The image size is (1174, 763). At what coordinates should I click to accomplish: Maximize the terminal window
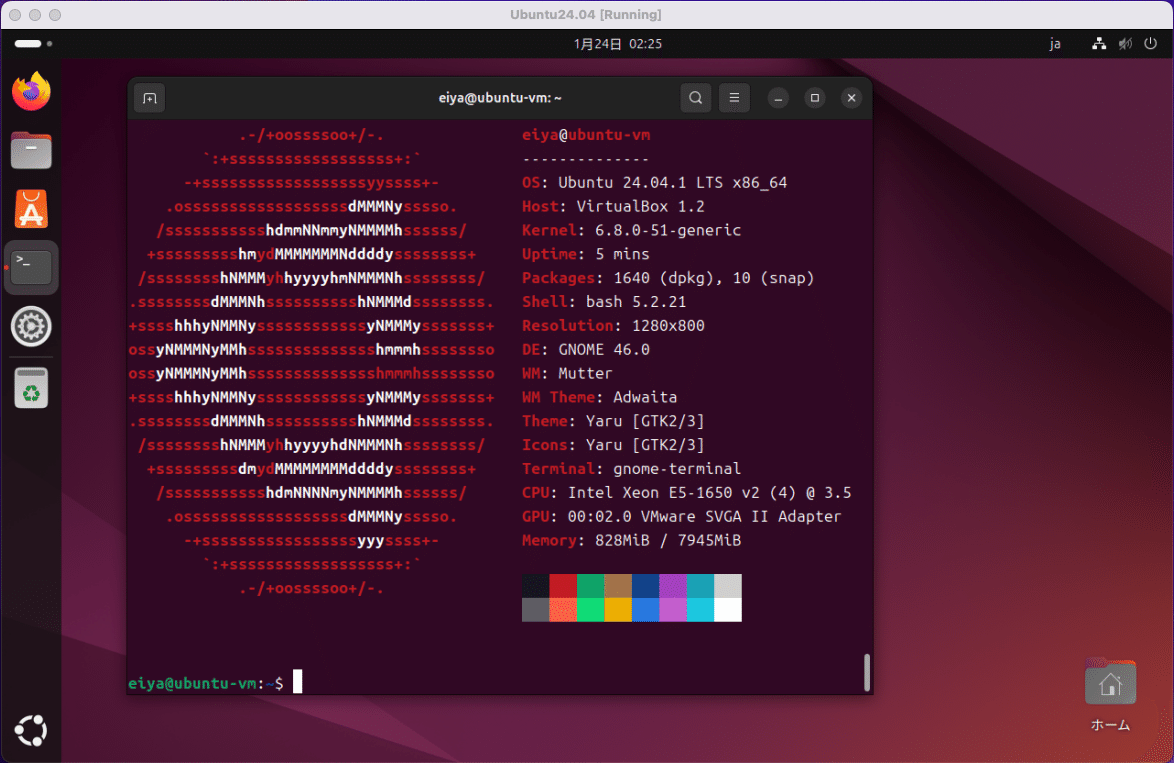pyautogui.click(x=815, y=98)
